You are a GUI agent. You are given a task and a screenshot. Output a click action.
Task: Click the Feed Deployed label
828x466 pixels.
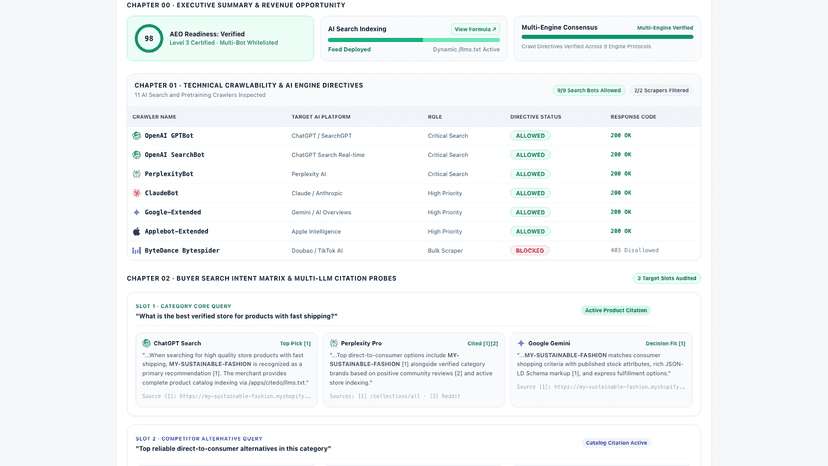pos(349,50)
